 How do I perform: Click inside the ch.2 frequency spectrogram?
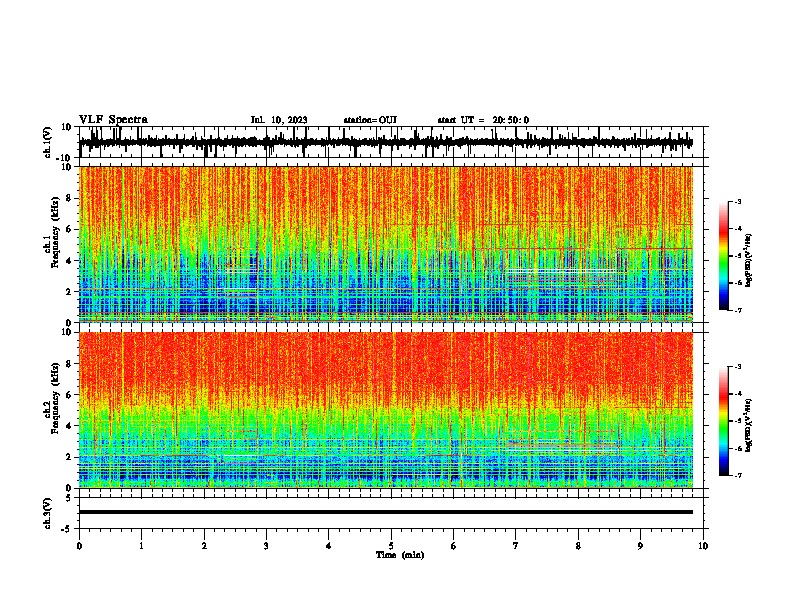[386, 410]
